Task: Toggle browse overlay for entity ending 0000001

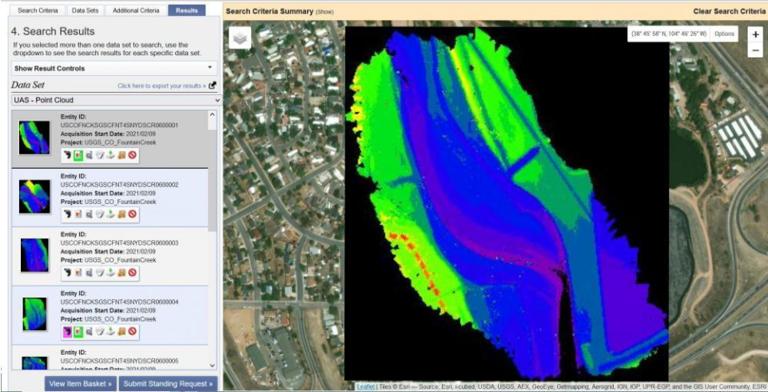Action: coord(78,155)
